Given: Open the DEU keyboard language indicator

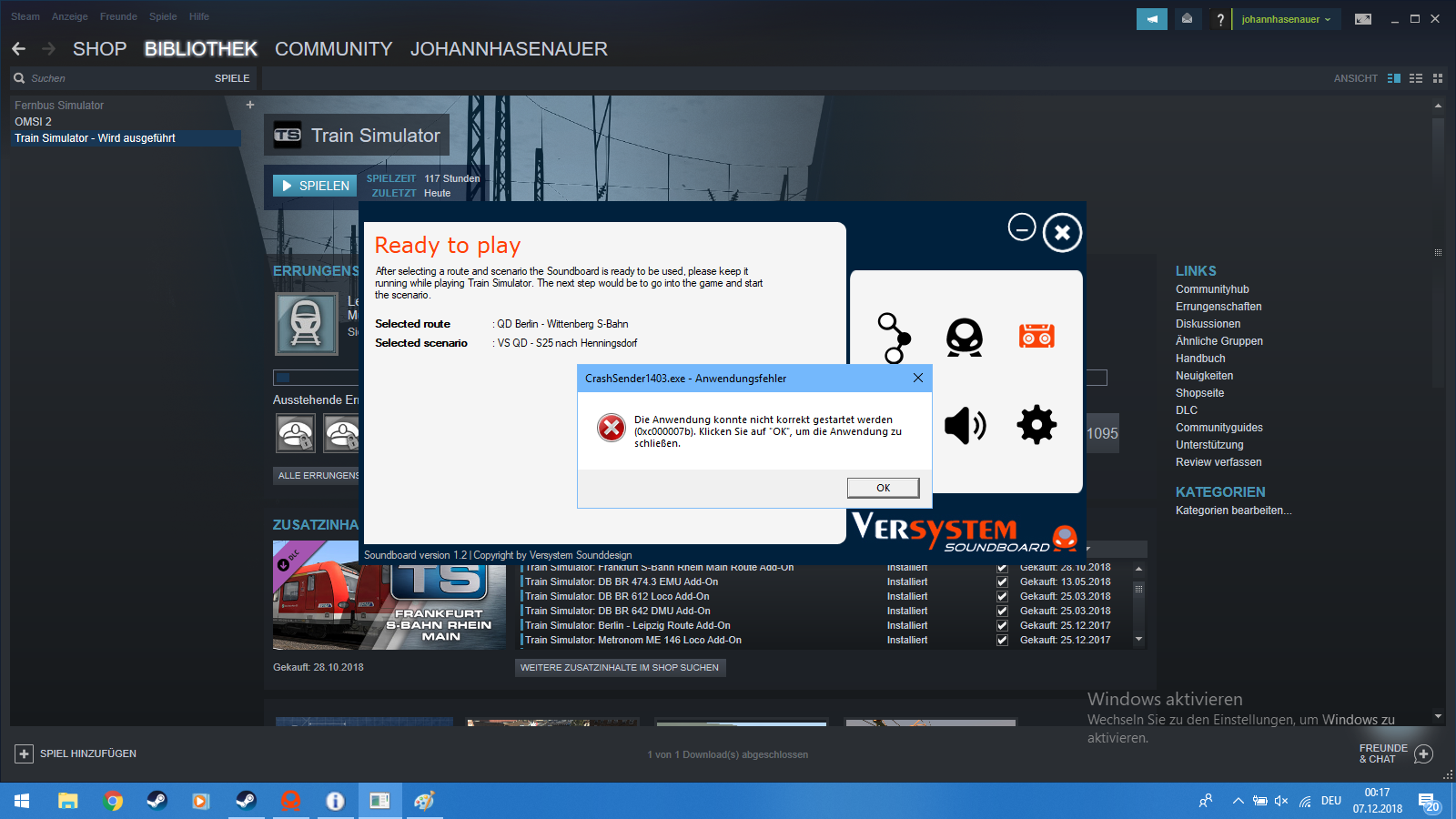Looking at the screenshot, I should pos(1331,801).
